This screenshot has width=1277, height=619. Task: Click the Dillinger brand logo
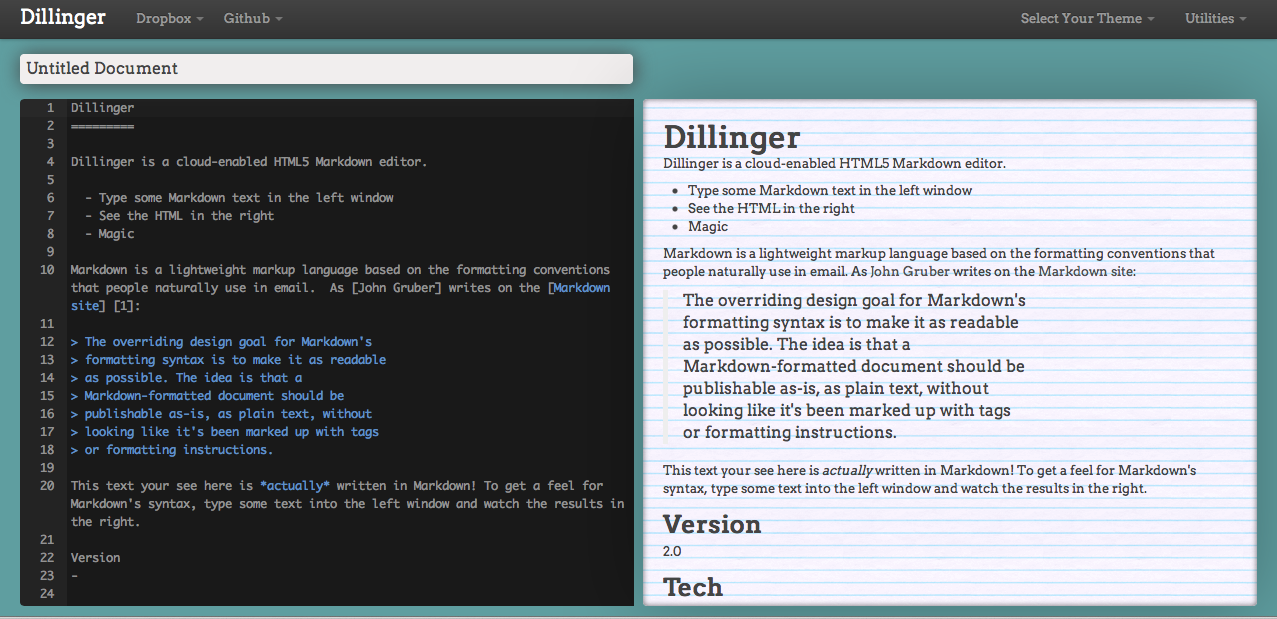(62, 17)
